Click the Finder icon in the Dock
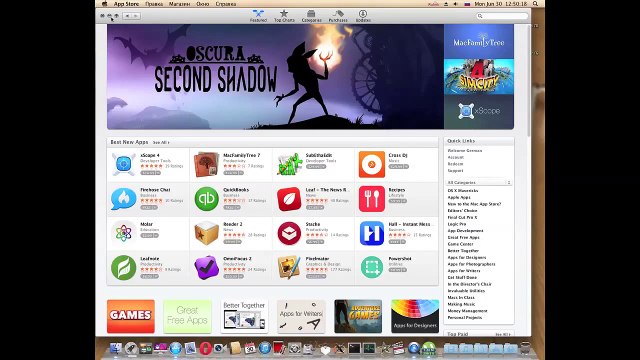The height and width of the screenshot is (360, 640). pos(116,348)
